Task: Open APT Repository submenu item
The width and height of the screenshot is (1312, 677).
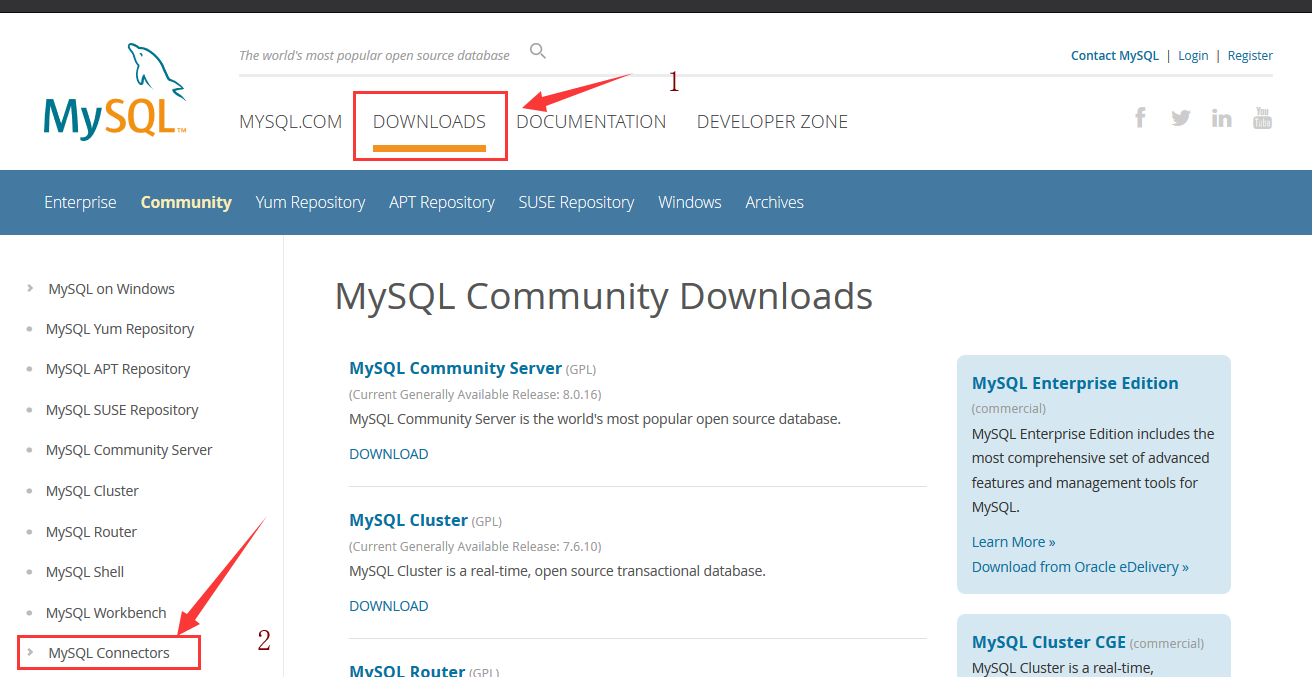Action: [442, 202]
